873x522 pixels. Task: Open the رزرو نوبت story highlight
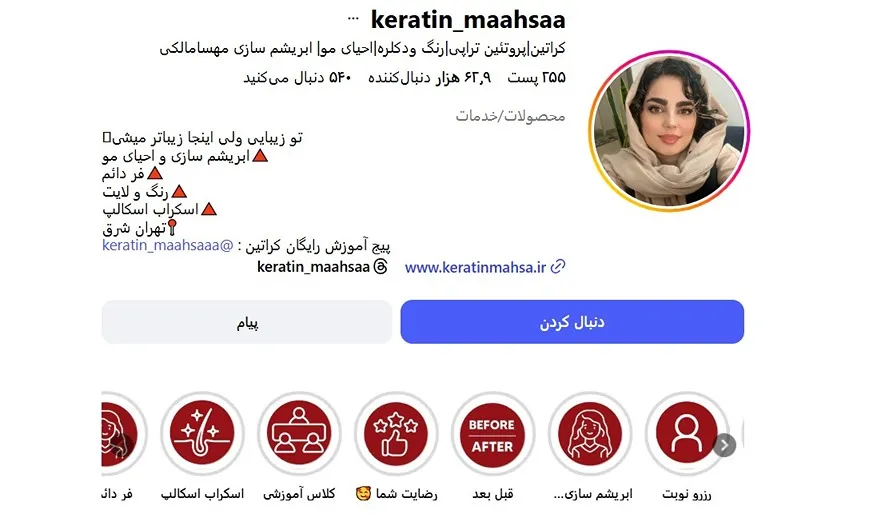pyautogui.click(x=686, y=433)
